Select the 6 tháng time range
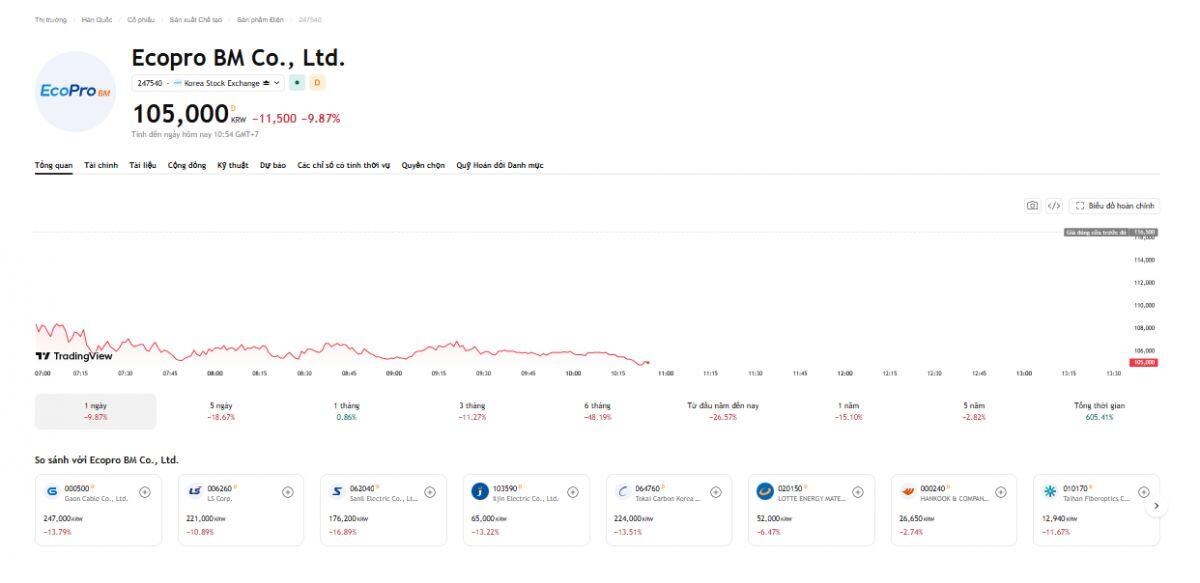Viewport: 1200px width, 583px height. point(598,411)
